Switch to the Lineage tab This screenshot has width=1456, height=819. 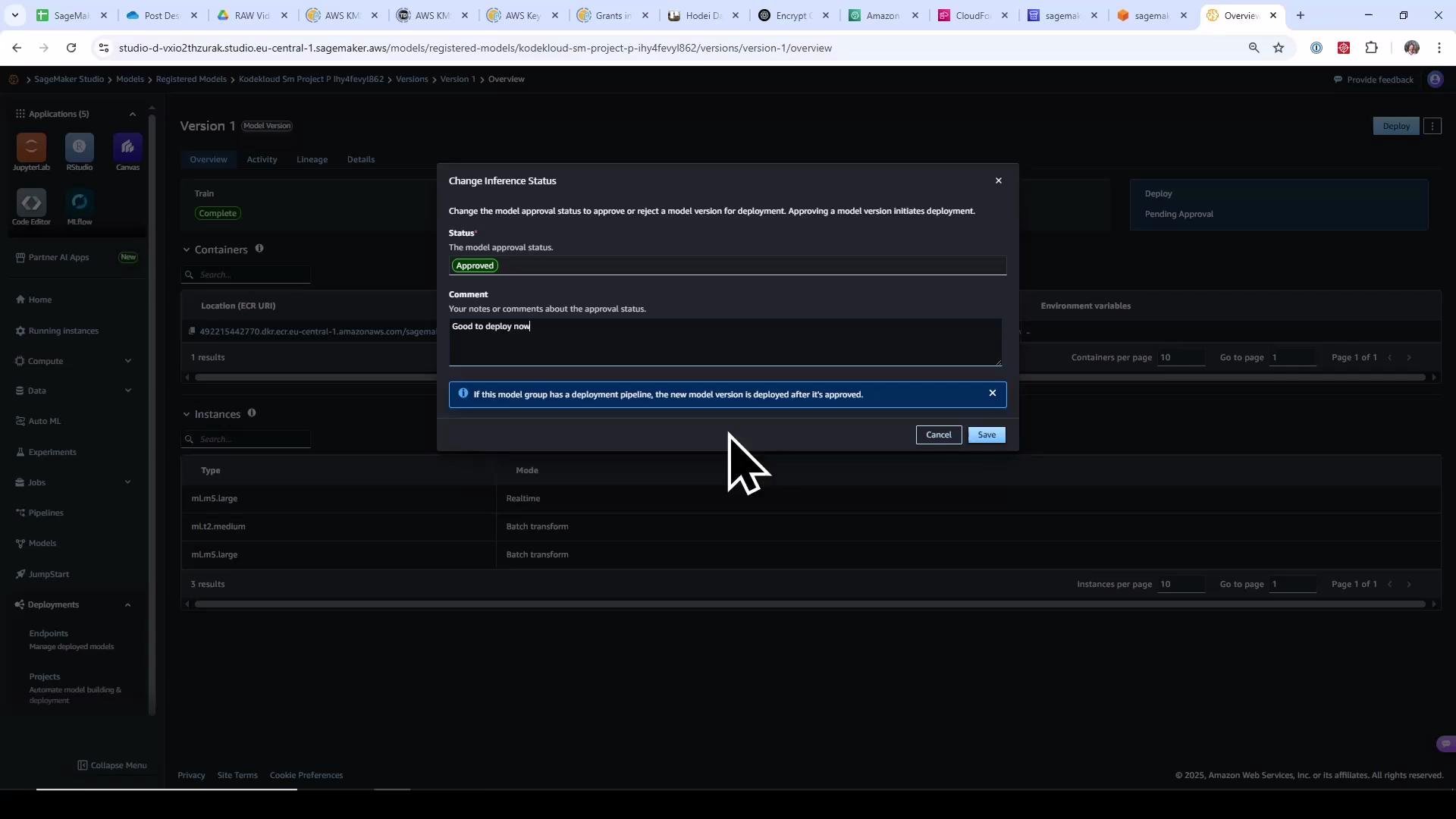pyautogui.click(x=312, y=159)
